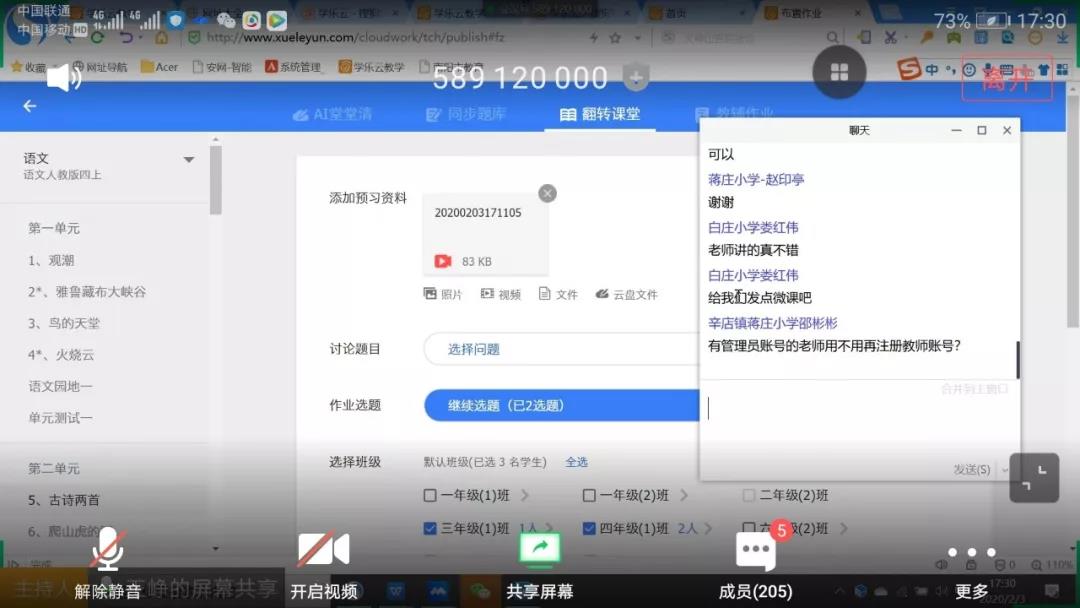The height and width of the screenshot is (608, 1080).
Task: Switch to the 教辅作业 tab
Action: coord(734,113)
